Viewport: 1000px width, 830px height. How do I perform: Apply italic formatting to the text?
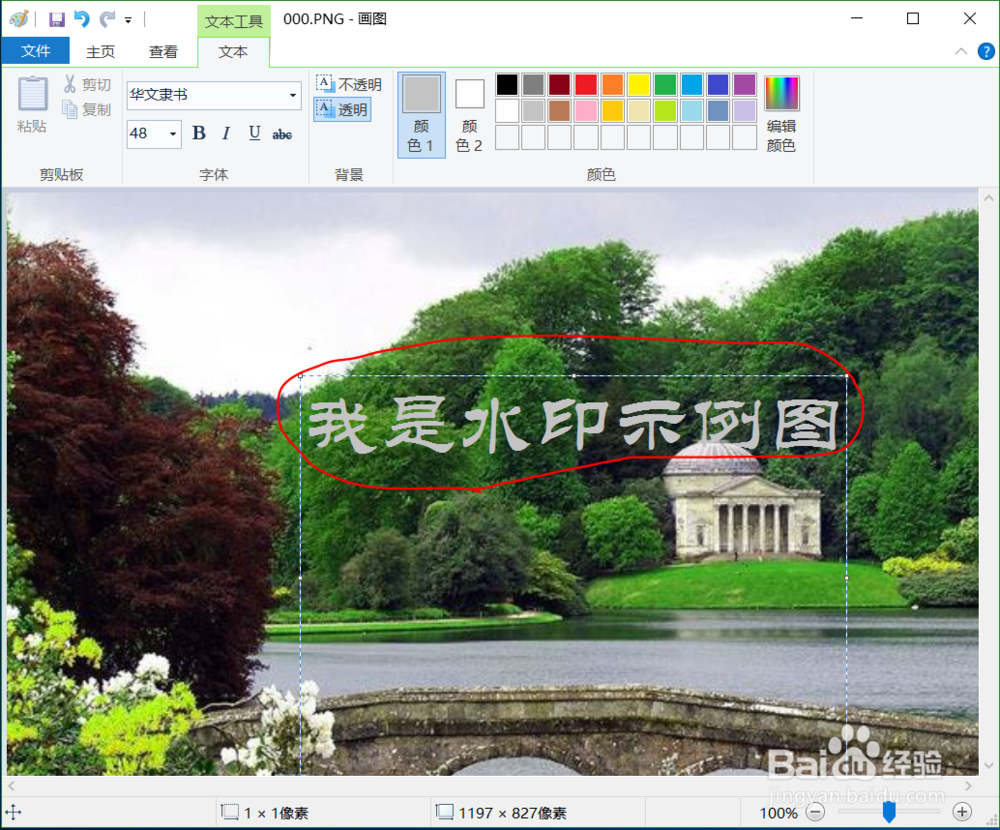[x=226, y=133]
